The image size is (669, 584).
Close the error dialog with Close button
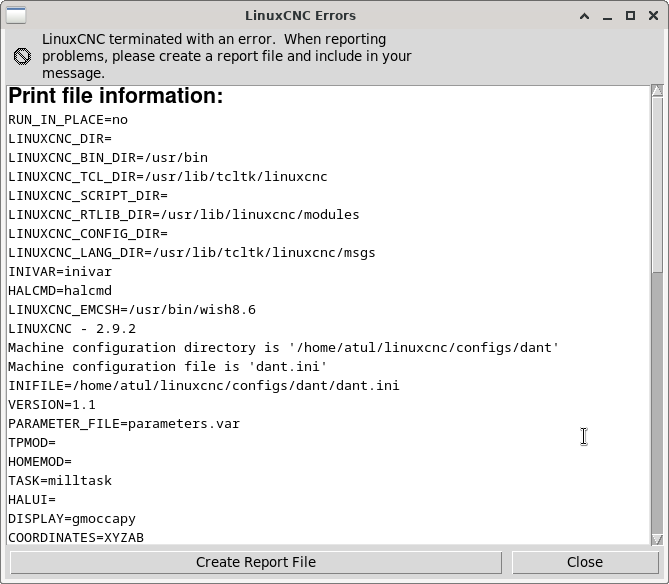point(585,562)
